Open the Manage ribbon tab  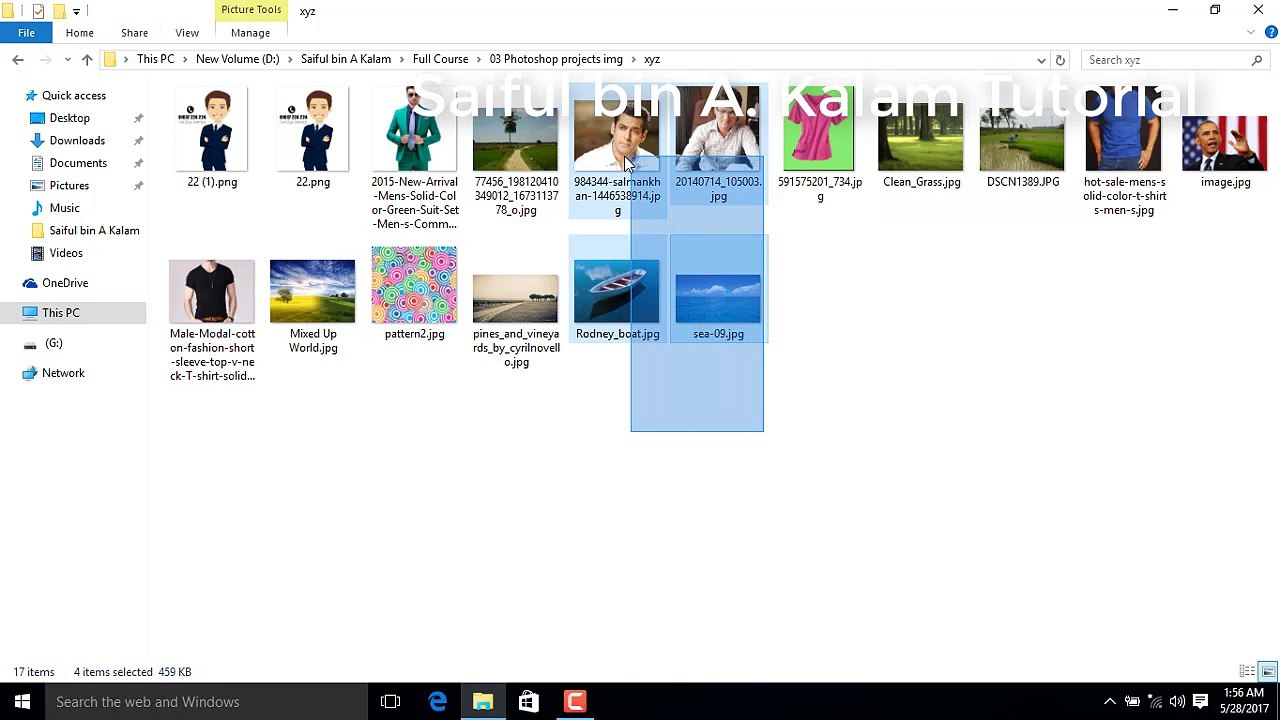coord(250,33)
